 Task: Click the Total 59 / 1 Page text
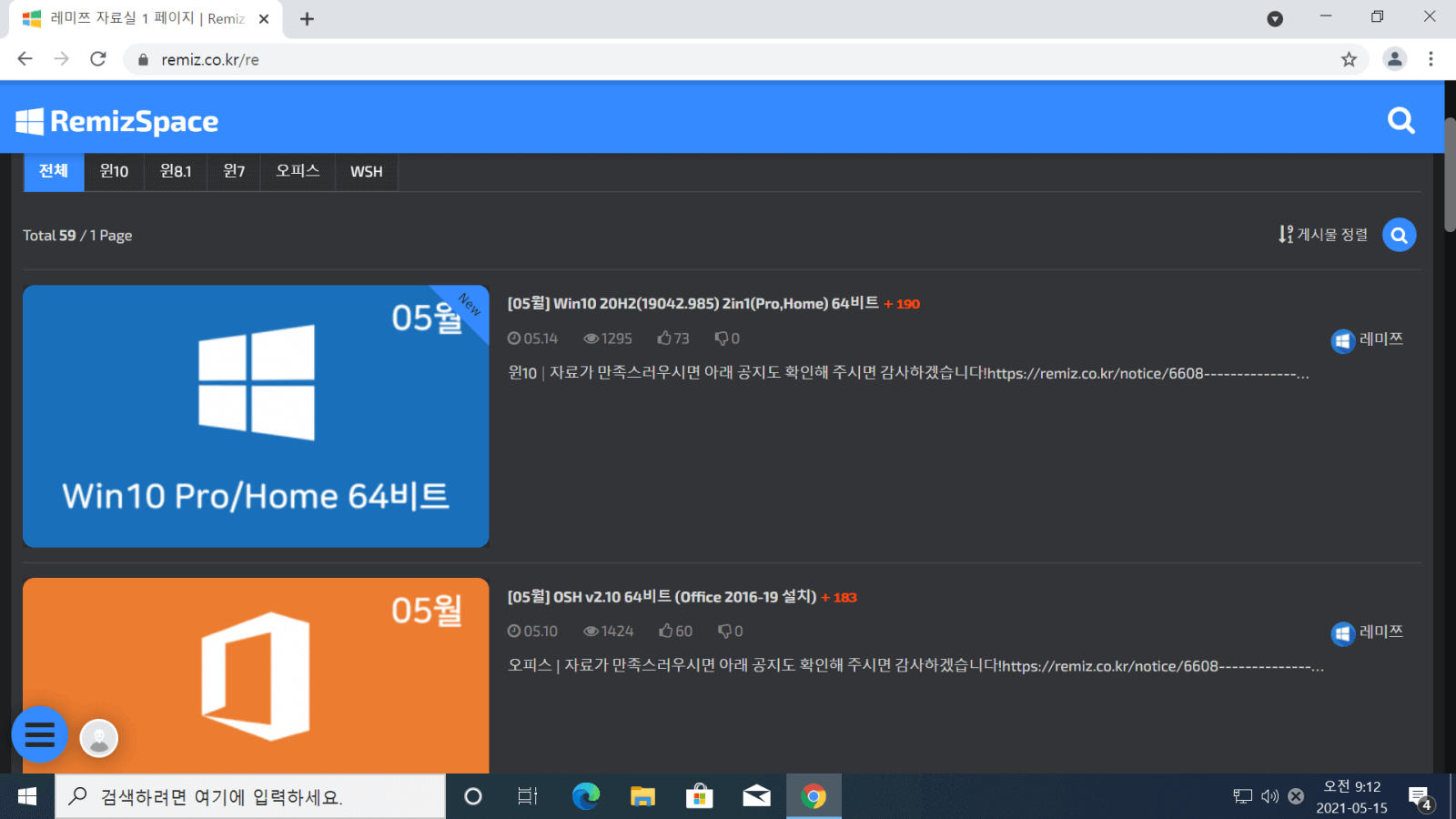[x=77, y=235]
